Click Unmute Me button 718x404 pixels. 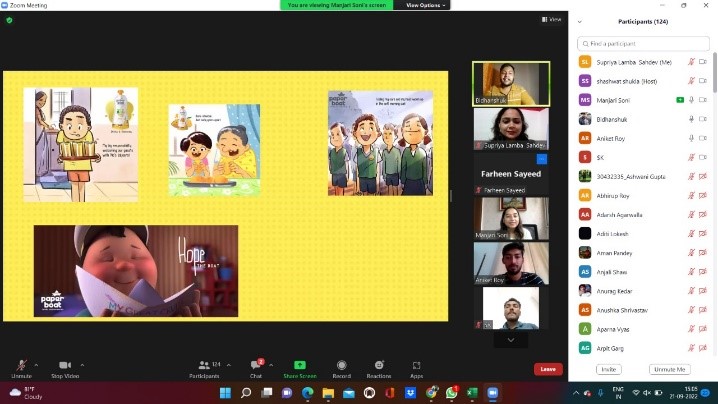click(x=669, y=369)
